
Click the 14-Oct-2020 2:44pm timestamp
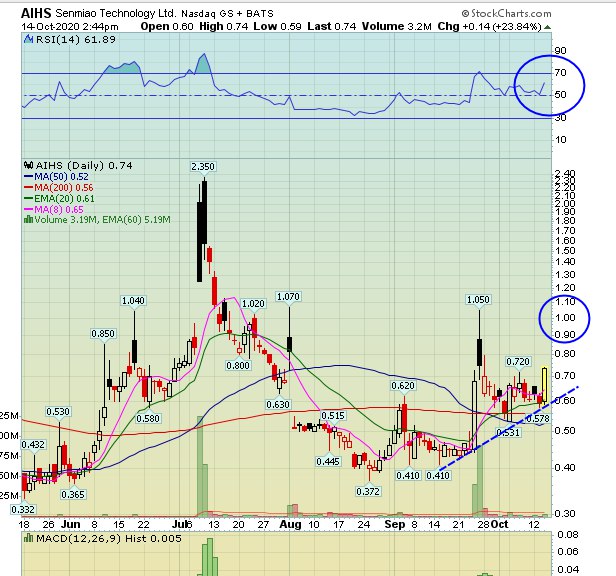coord(70,27)
